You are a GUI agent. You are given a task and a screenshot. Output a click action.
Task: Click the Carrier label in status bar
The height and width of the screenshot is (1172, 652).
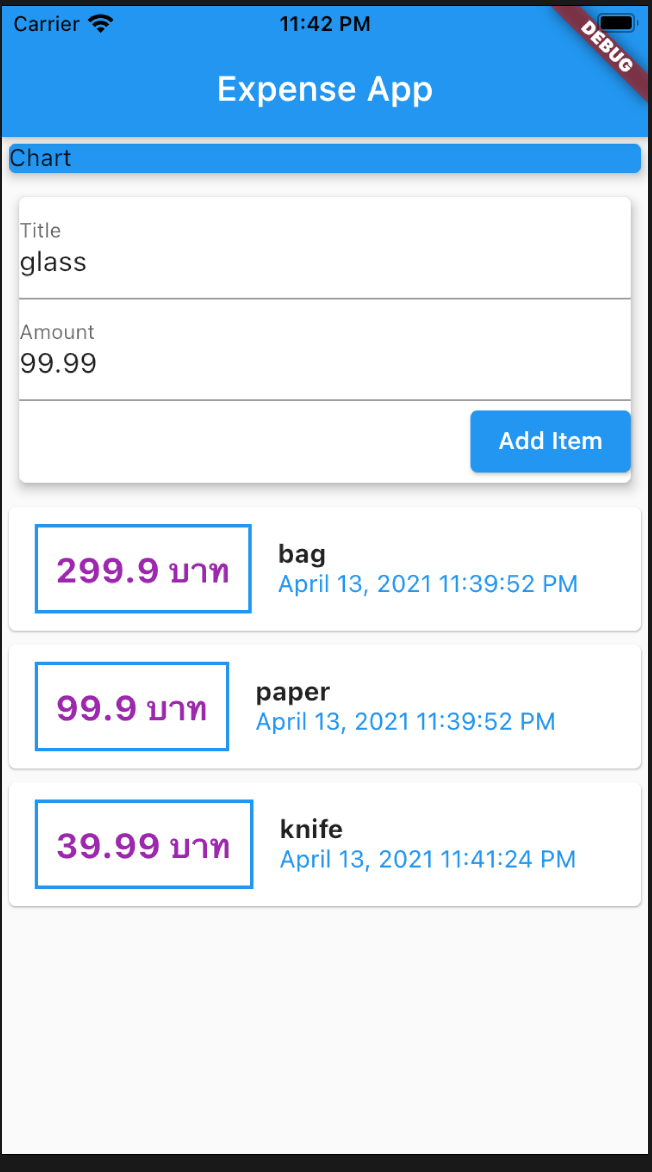click(x=47, y=24)
